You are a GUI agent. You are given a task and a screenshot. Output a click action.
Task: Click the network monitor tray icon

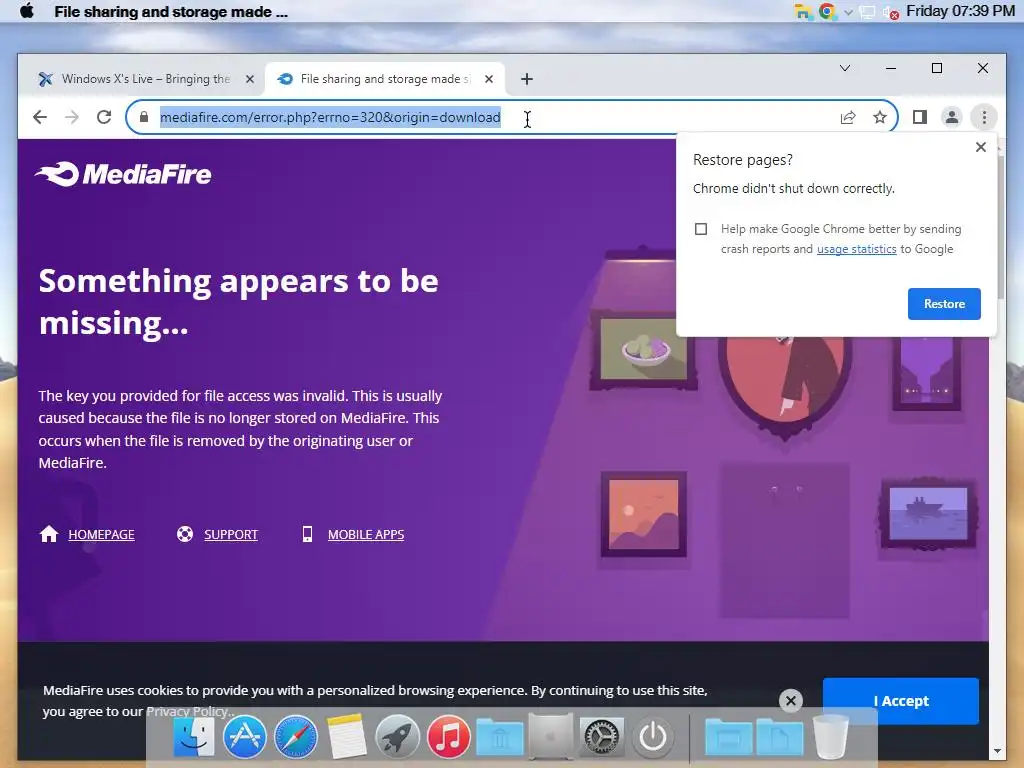click(867, 12)
